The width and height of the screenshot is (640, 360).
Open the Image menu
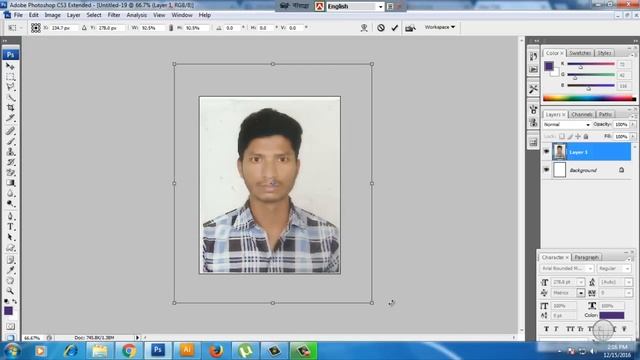52,15
